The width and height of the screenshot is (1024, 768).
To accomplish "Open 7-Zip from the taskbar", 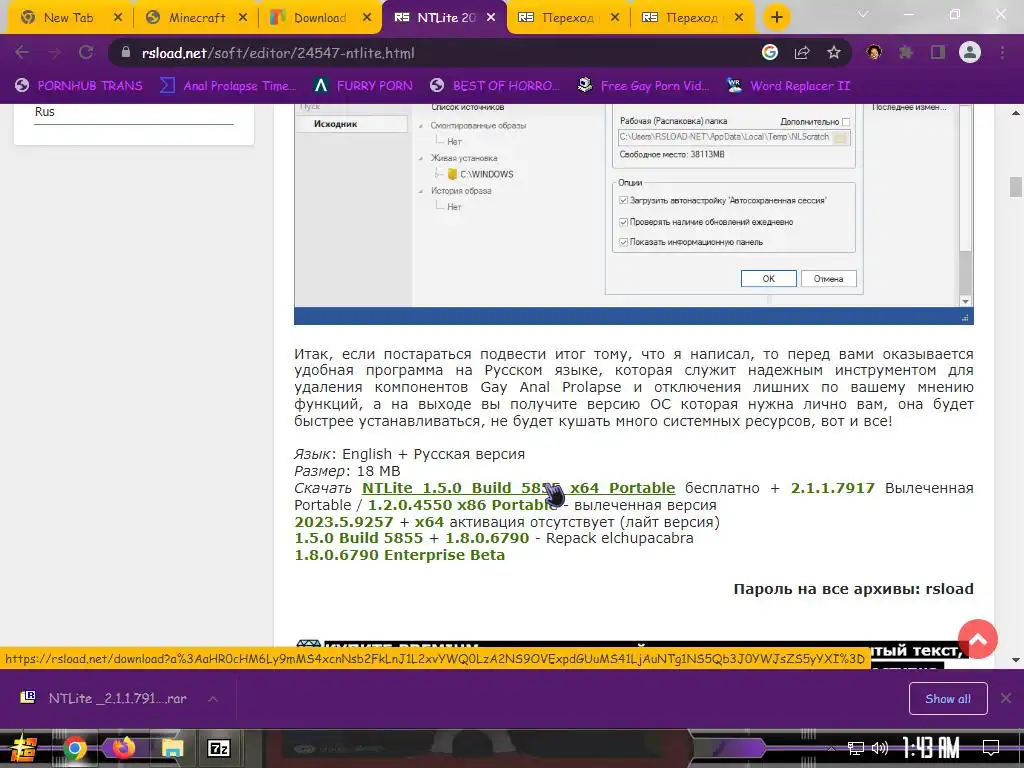I will [219, 748].
